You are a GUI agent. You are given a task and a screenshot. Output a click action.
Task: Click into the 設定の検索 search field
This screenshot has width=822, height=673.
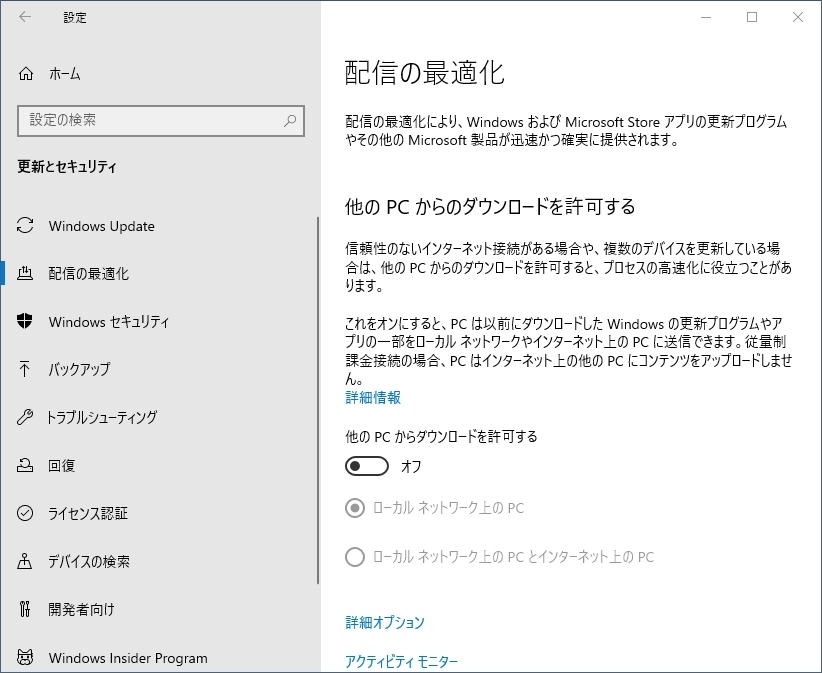160,121
